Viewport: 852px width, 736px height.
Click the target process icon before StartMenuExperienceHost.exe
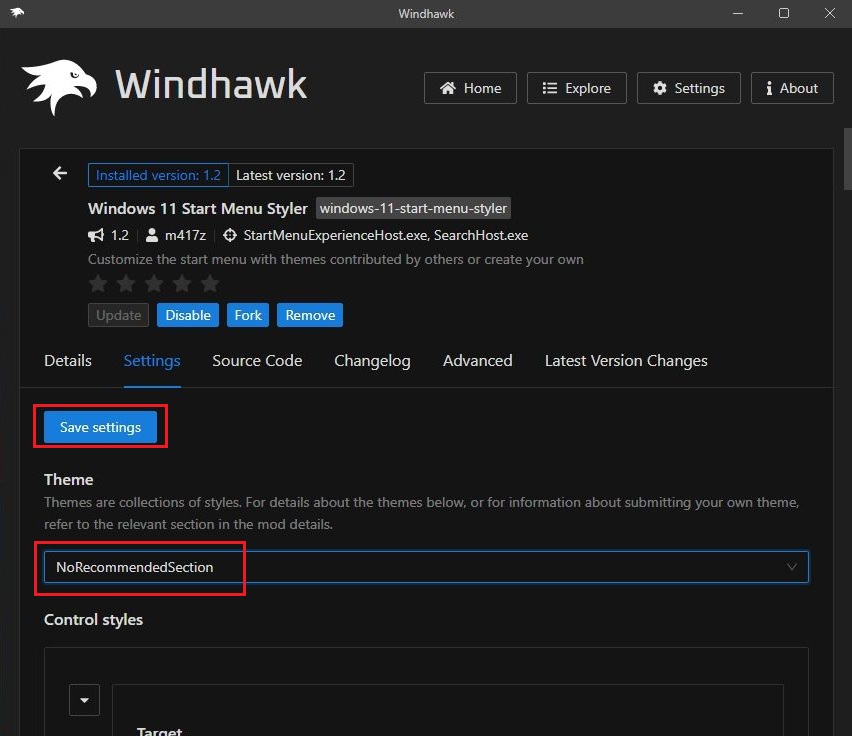pos(229,235)
